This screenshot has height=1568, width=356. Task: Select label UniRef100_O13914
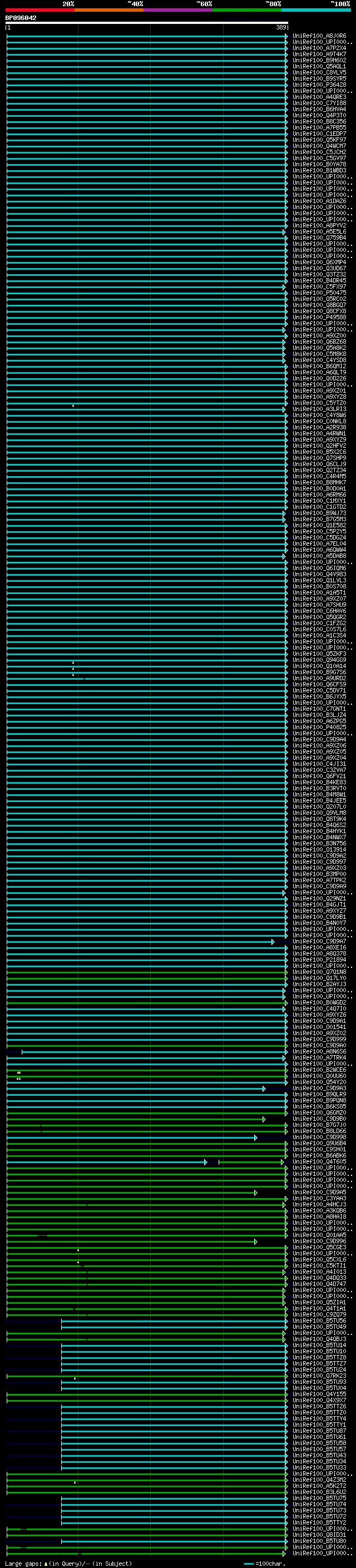point(319,850)
